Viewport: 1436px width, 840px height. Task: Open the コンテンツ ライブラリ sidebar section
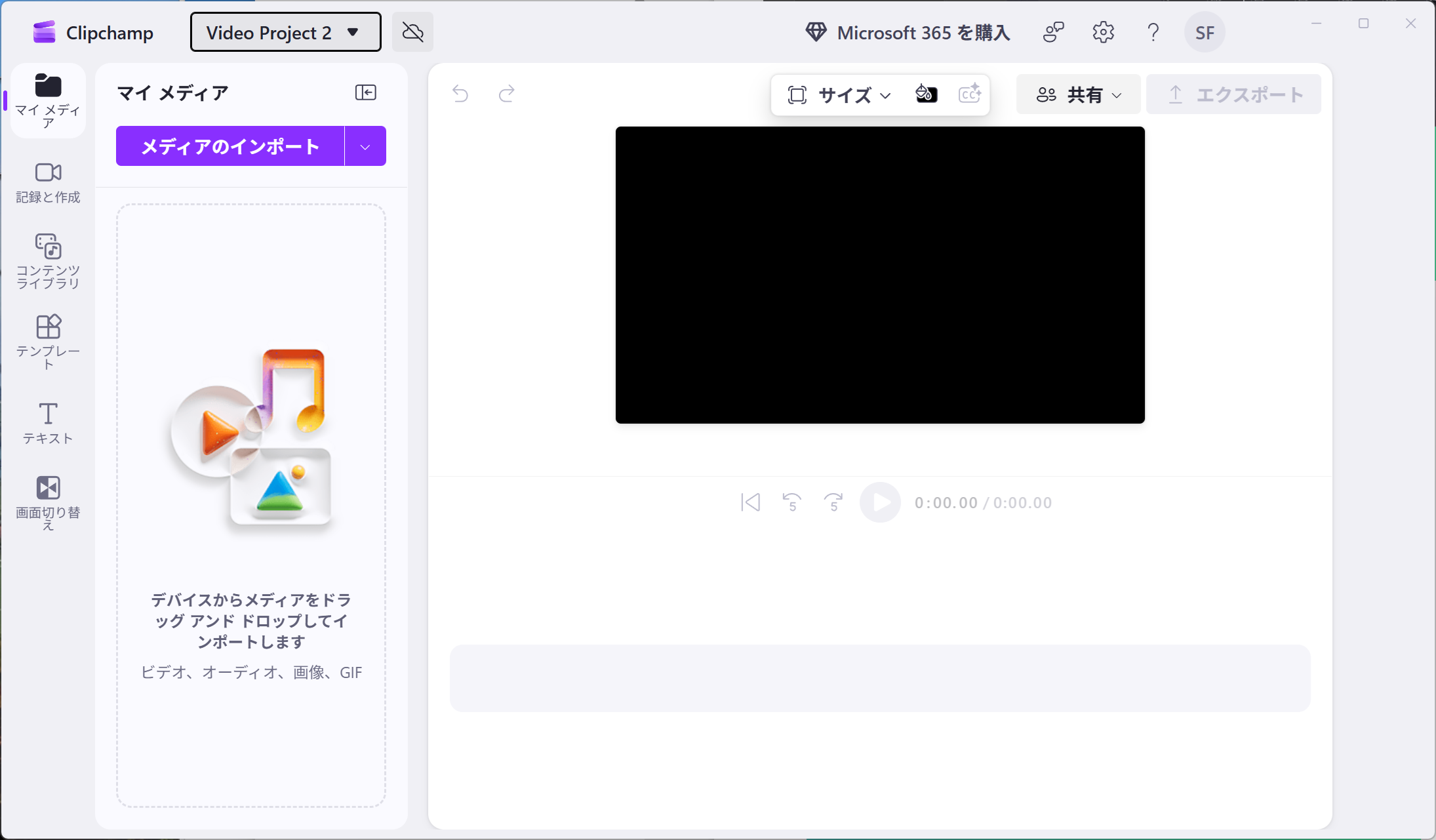(48, 260)
